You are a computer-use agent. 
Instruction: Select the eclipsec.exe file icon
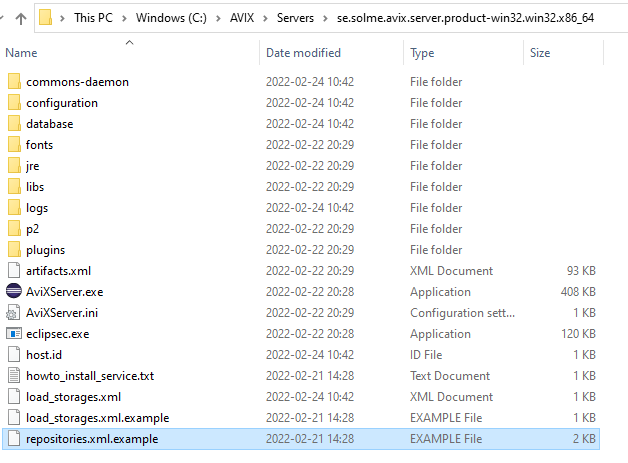coord(13,334)
